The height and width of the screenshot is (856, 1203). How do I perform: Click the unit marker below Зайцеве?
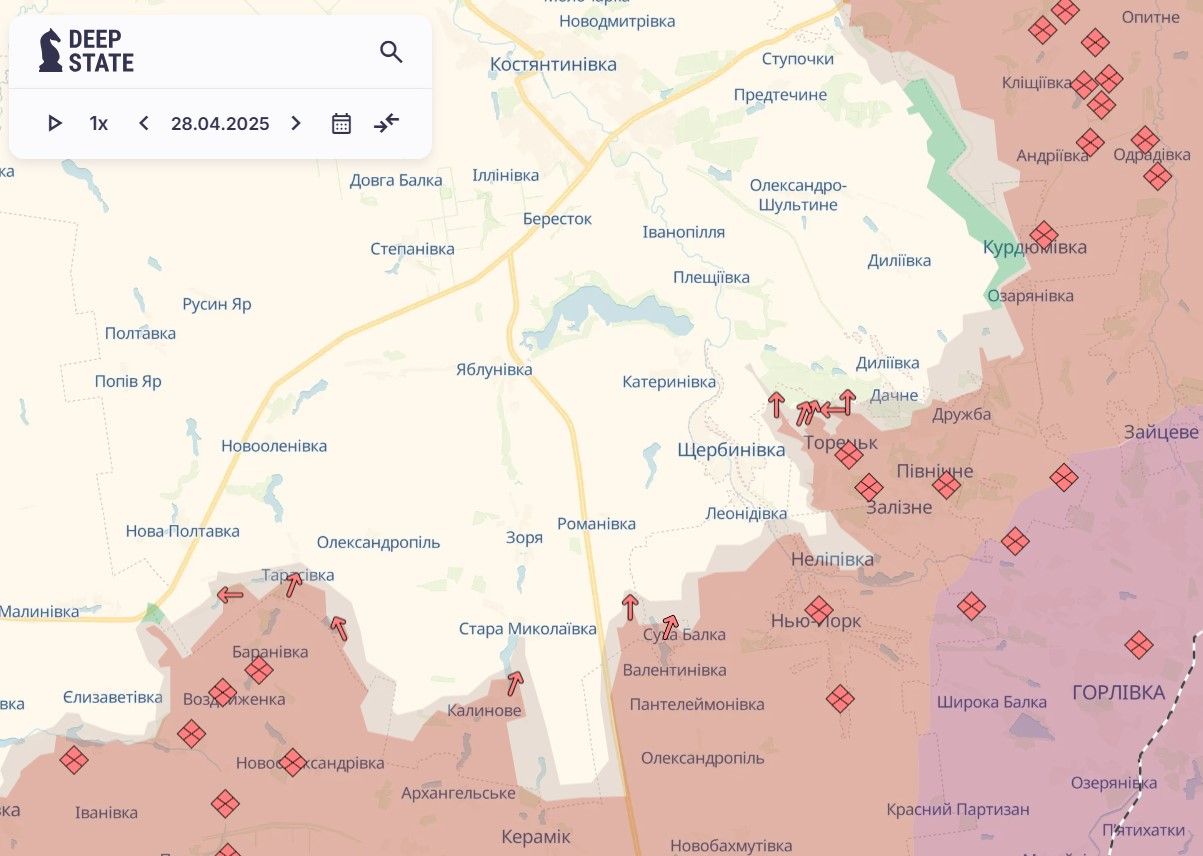point(1064,477)
